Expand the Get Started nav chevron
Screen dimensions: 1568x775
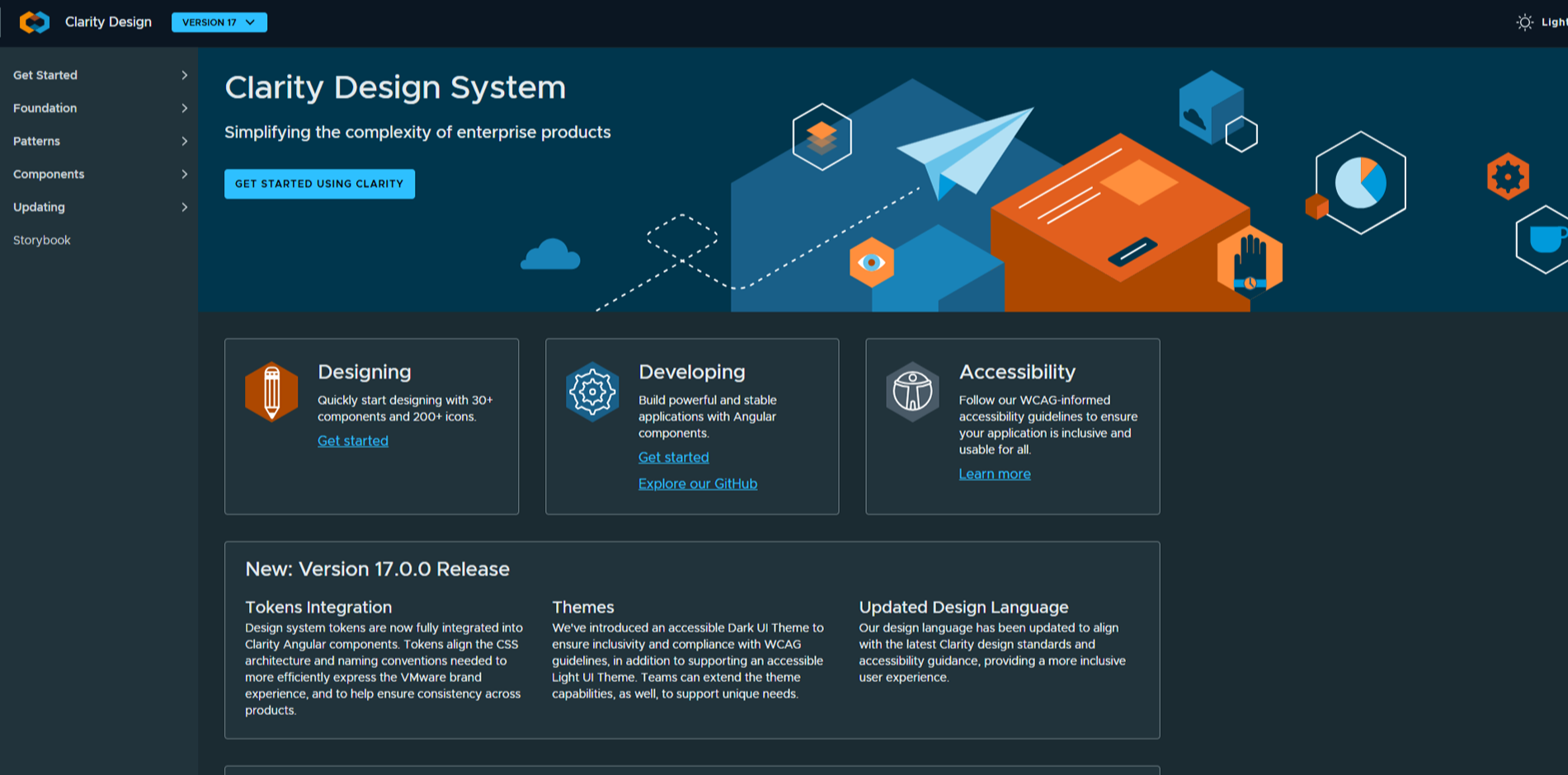tap(184, 75)
